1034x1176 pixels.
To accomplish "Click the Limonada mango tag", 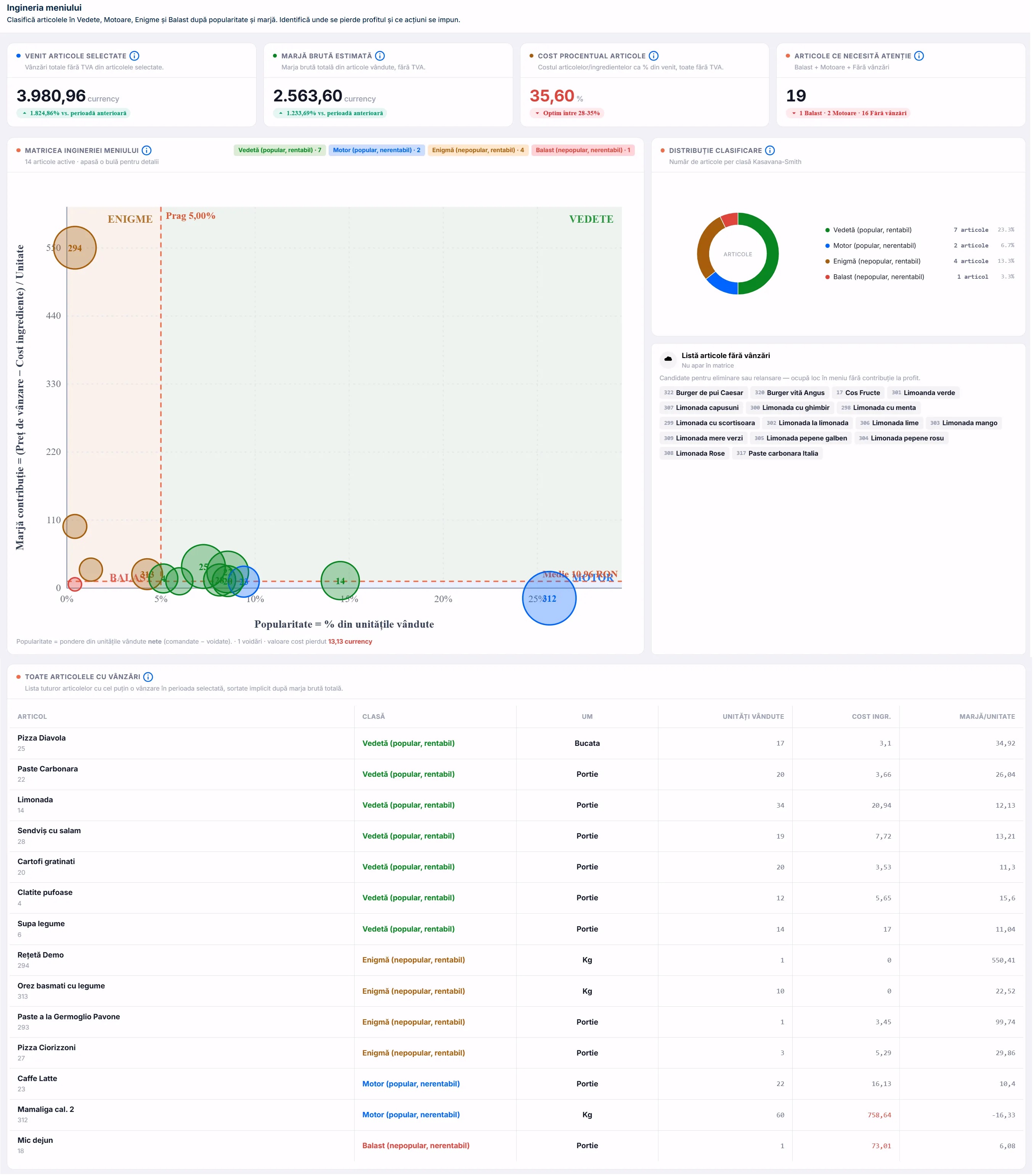I will tap(963, 423).
